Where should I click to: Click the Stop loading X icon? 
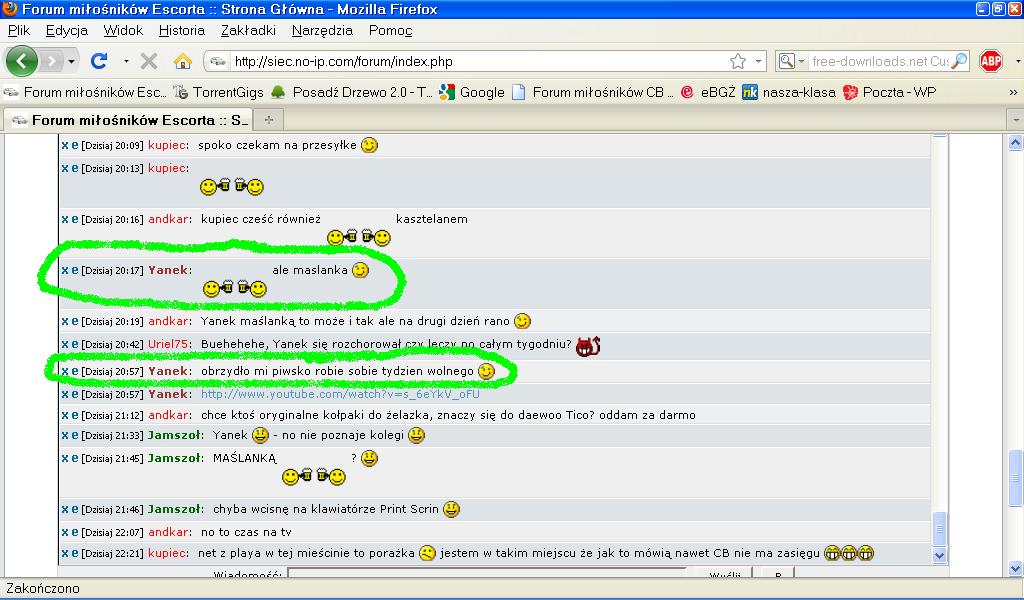coord(149,61)
